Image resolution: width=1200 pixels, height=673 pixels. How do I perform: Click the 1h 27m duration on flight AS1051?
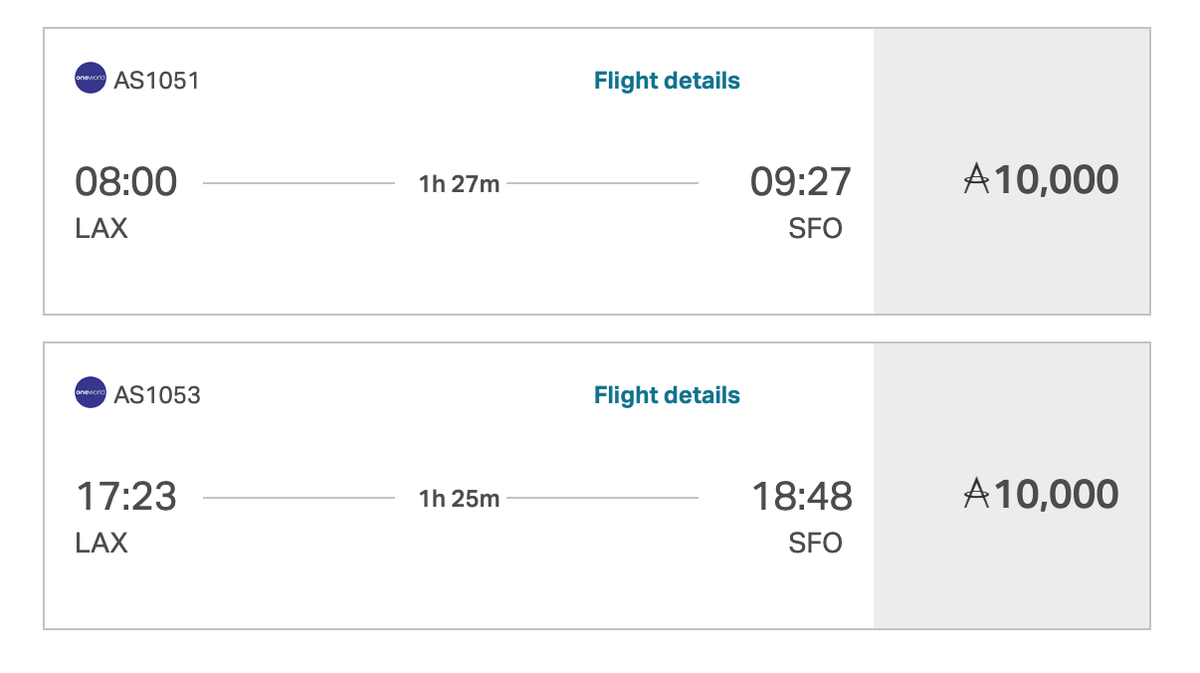(x=459, y=182)
